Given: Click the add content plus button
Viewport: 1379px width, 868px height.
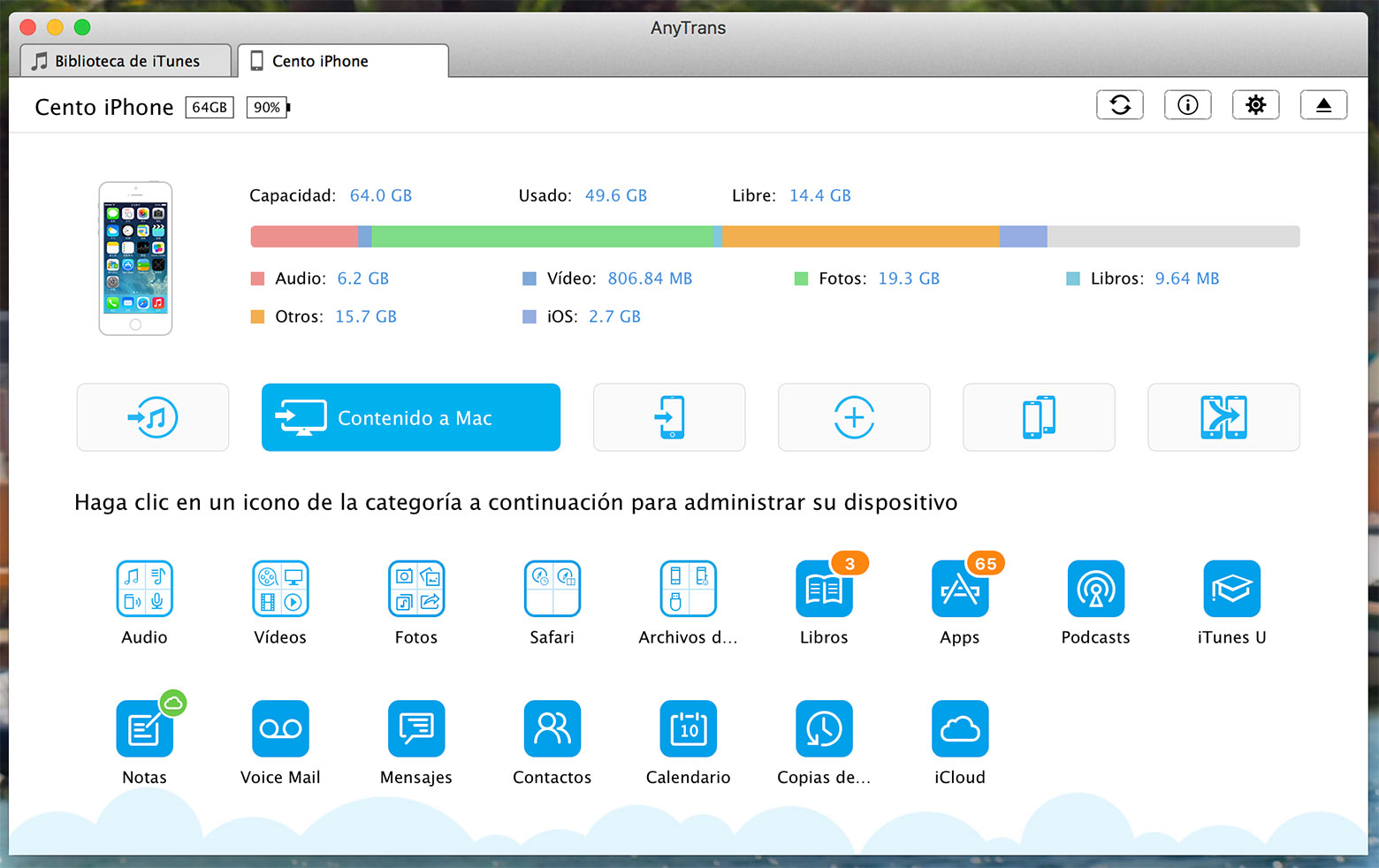Looking at the screenshot, I should (854, 417).
